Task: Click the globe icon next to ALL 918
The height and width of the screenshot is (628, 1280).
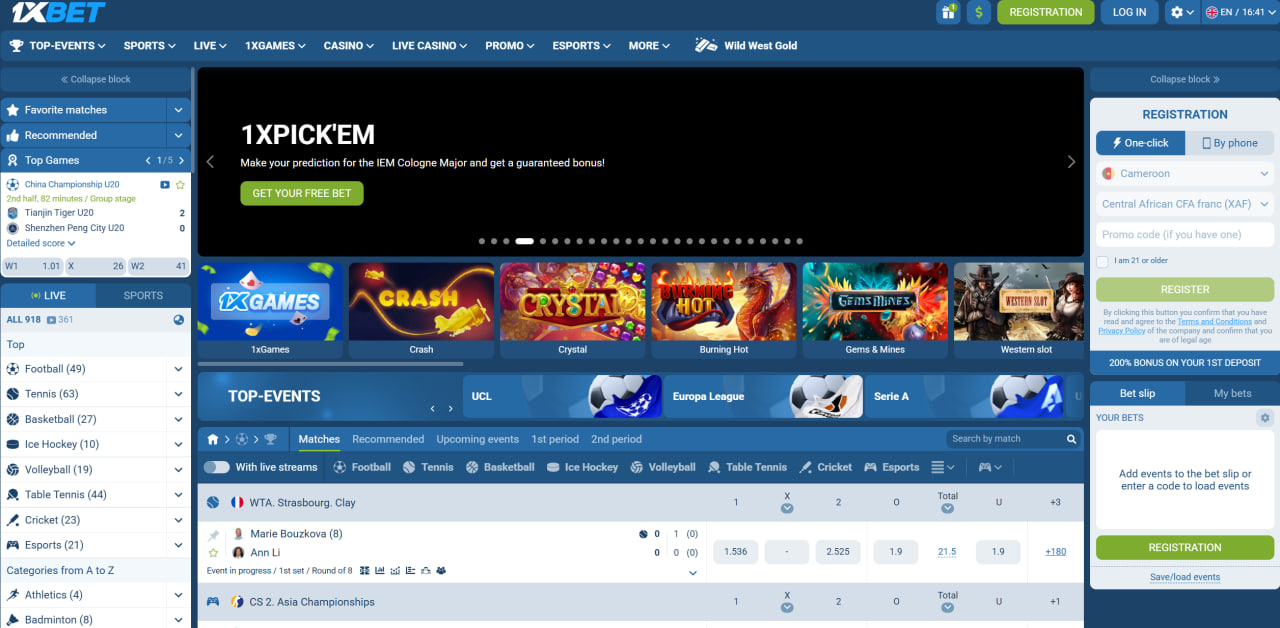Action: point(178,320)
